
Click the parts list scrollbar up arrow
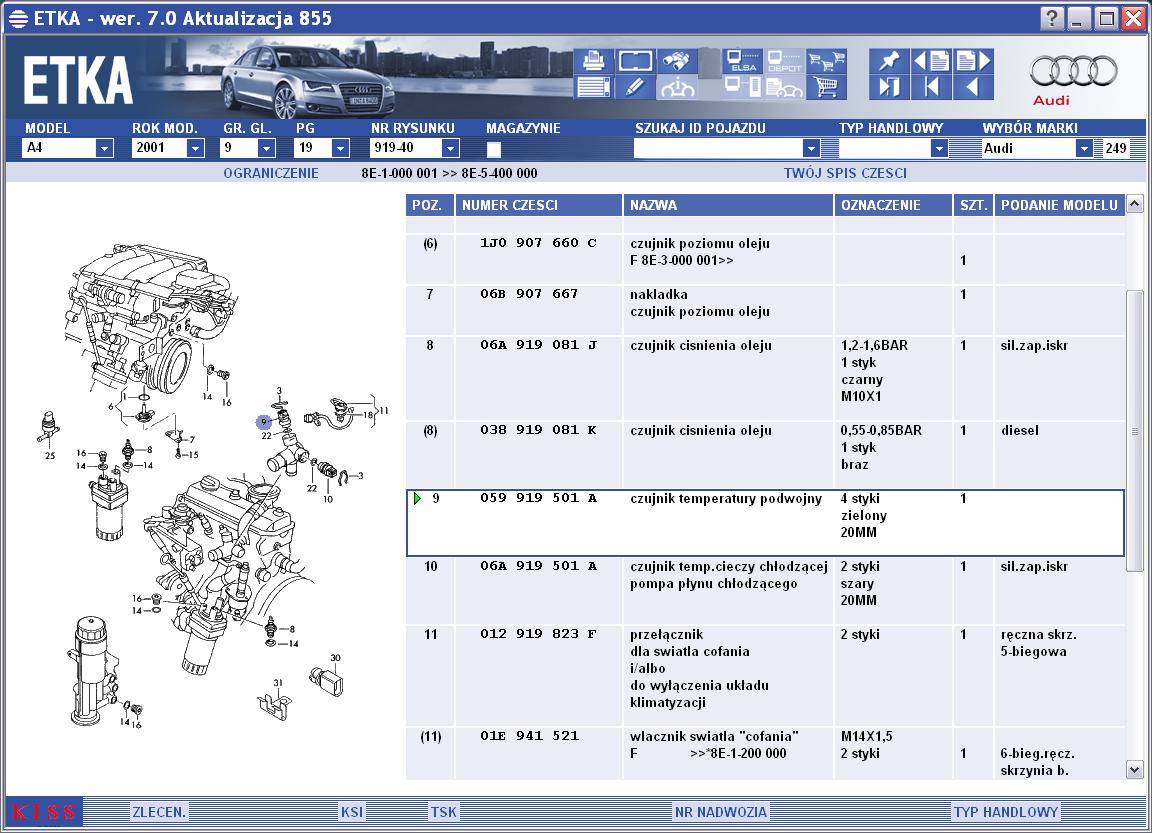[1134, 203]
